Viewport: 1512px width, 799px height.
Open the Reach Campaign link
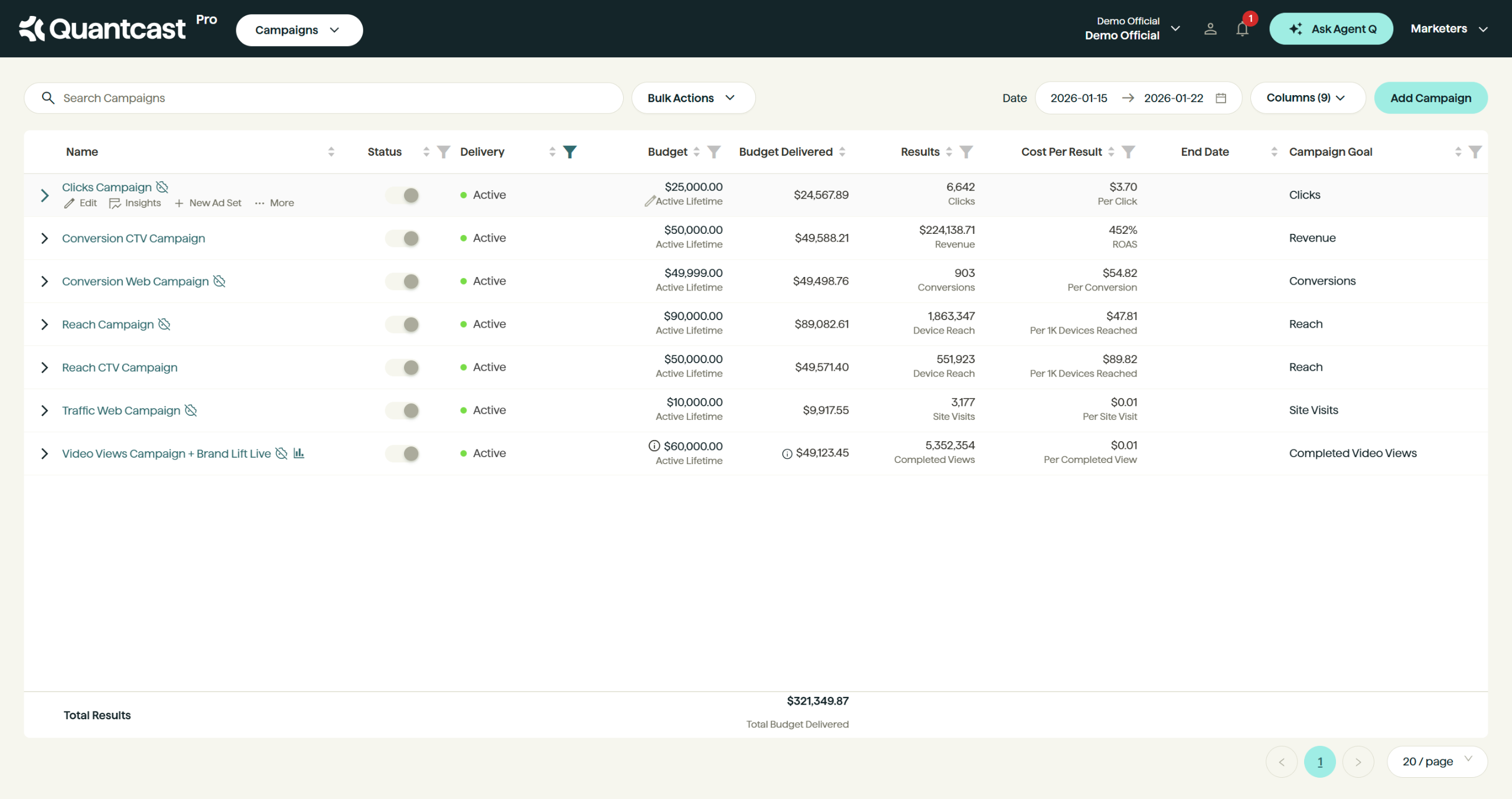[x=107, y=324]
